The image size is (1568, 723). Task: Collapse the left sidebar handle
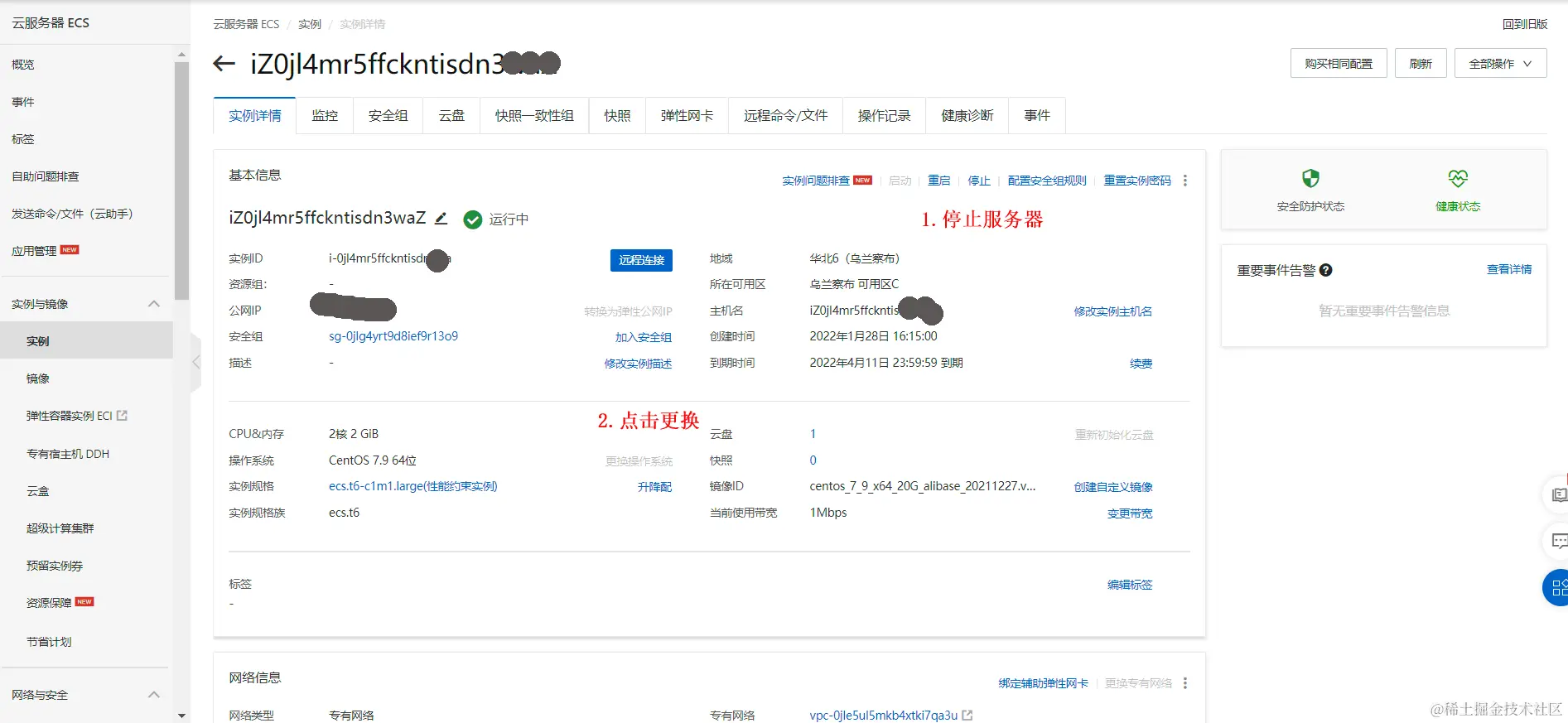[x=196, y=362]
